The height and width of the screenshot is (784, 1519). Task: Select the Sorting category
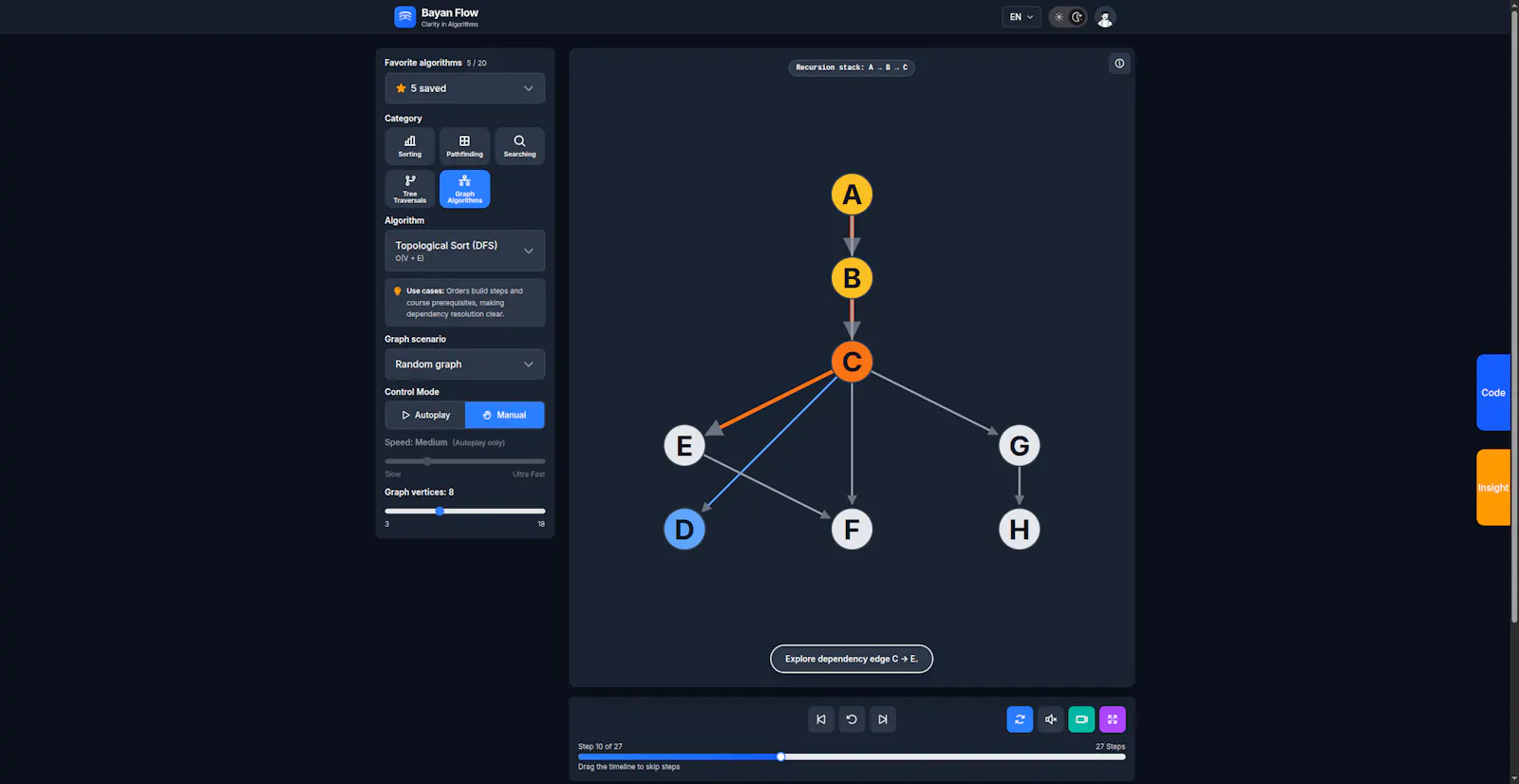click(410, 146)
